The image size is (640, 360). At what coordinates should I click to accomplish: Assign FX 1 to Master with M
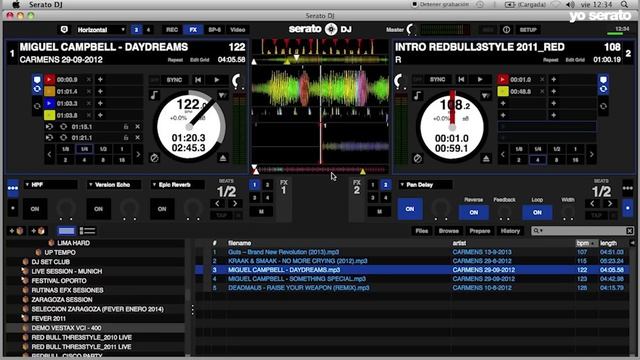tap(261, 211)
